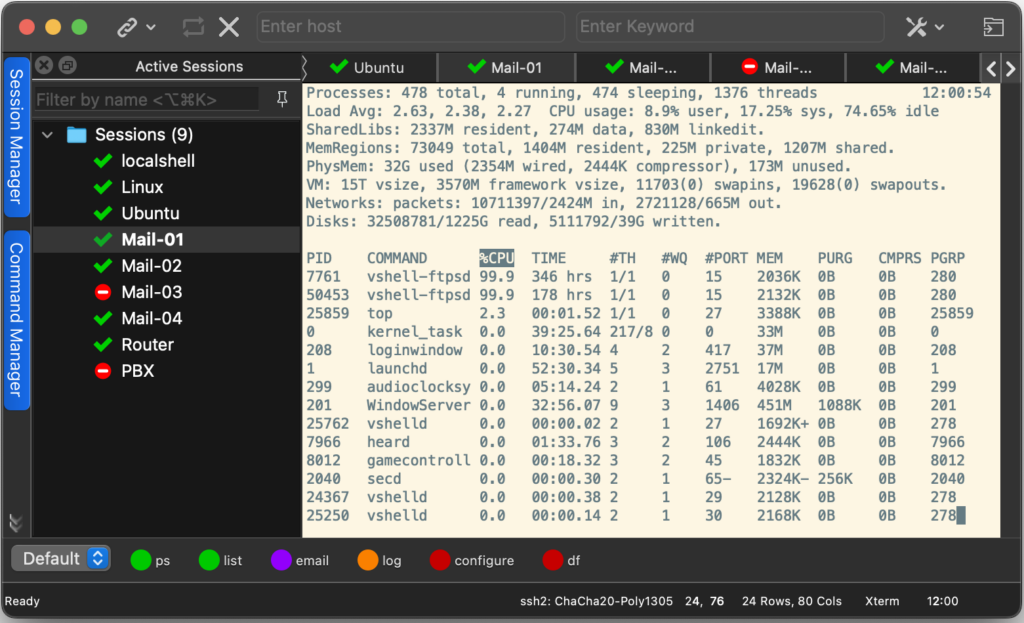Viewport: 1024px width, 623px height.
Task: Collapse the Sessions folder tree
Action: 47,134
